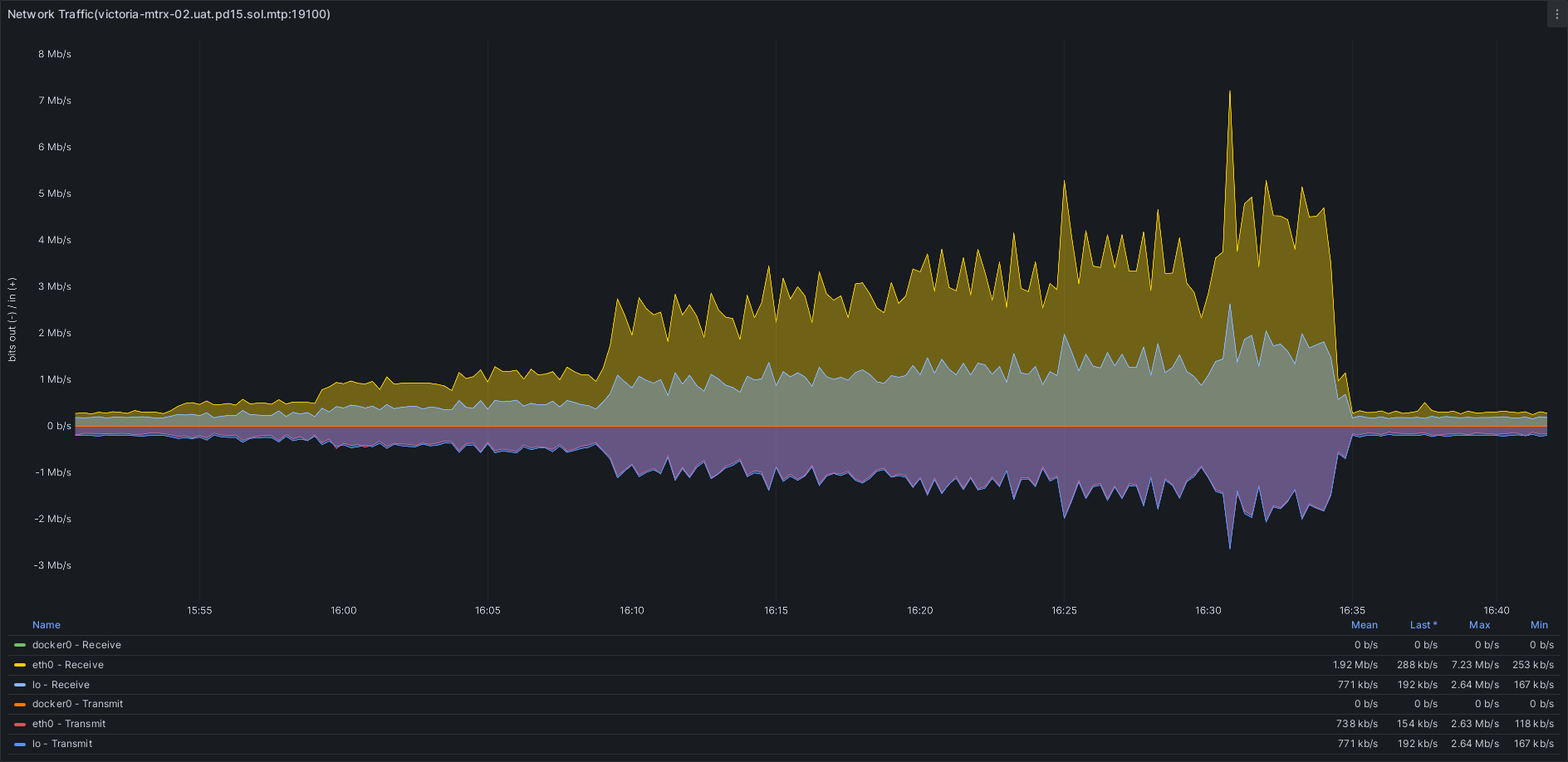This screenshot has width=1568, height=762.
Task: Click the 16:30 x-axis time label
Action: coord(1208,610)
